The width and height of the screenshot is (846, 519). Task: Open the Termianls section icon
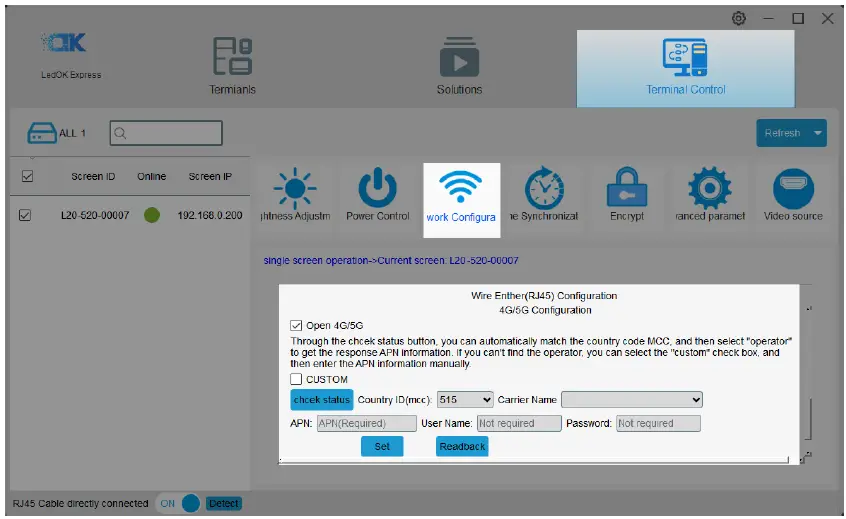pos(233,56)
